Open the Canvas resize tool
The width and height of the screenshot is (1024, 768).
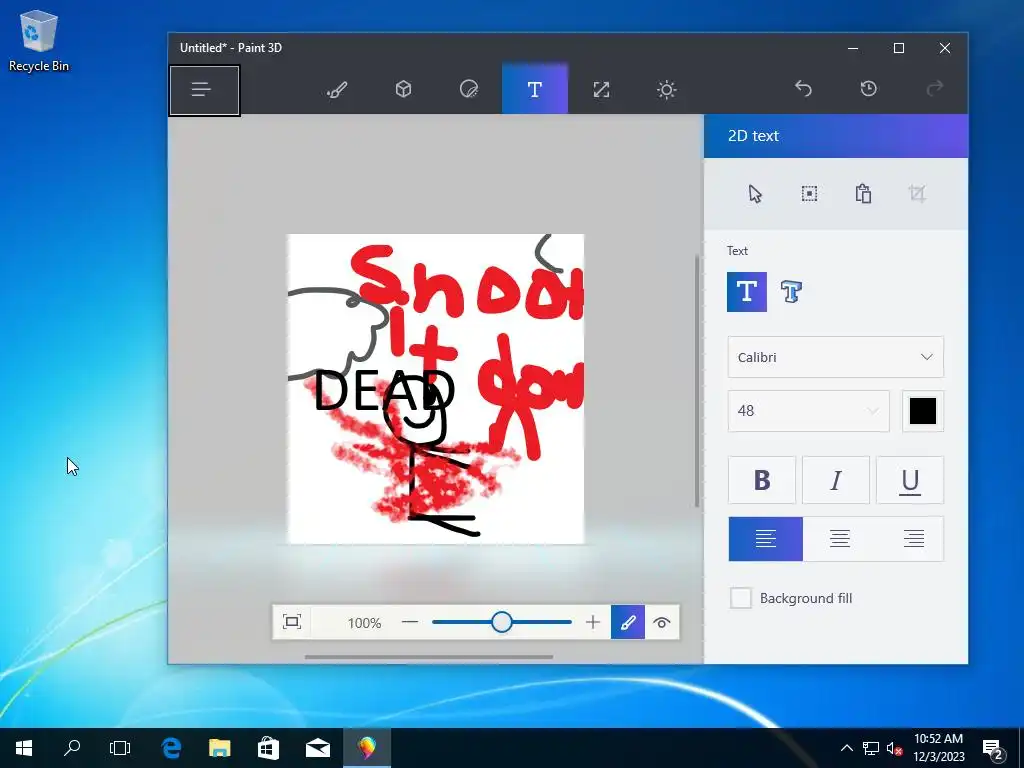click(x=601, y=89)
